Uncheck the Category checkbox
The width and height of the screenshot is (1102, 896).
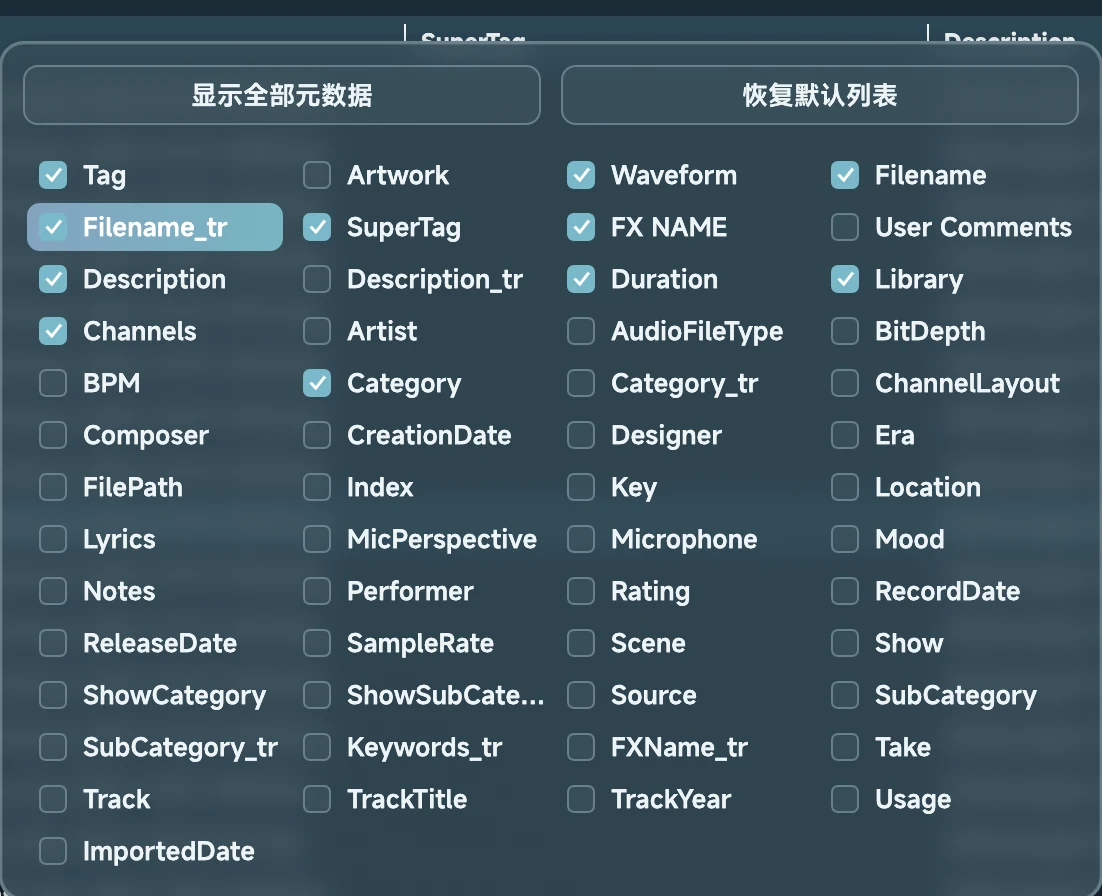[x=317, y=383]
